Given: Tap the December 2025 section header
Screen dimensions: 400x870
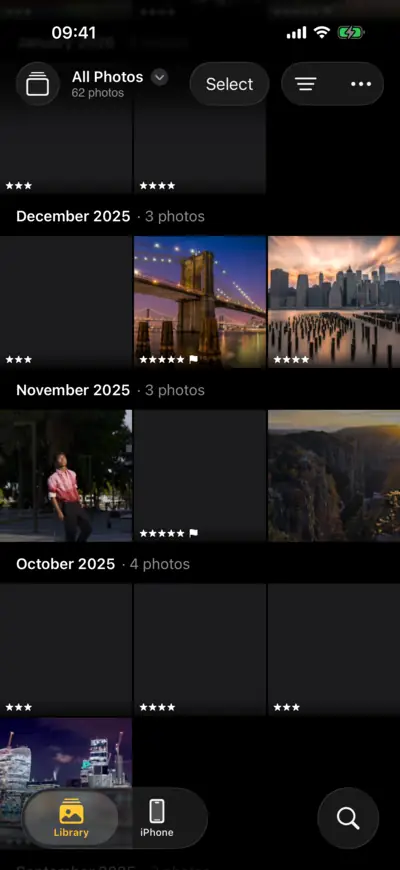Looking at the screenshot, I should click(73, 216).
